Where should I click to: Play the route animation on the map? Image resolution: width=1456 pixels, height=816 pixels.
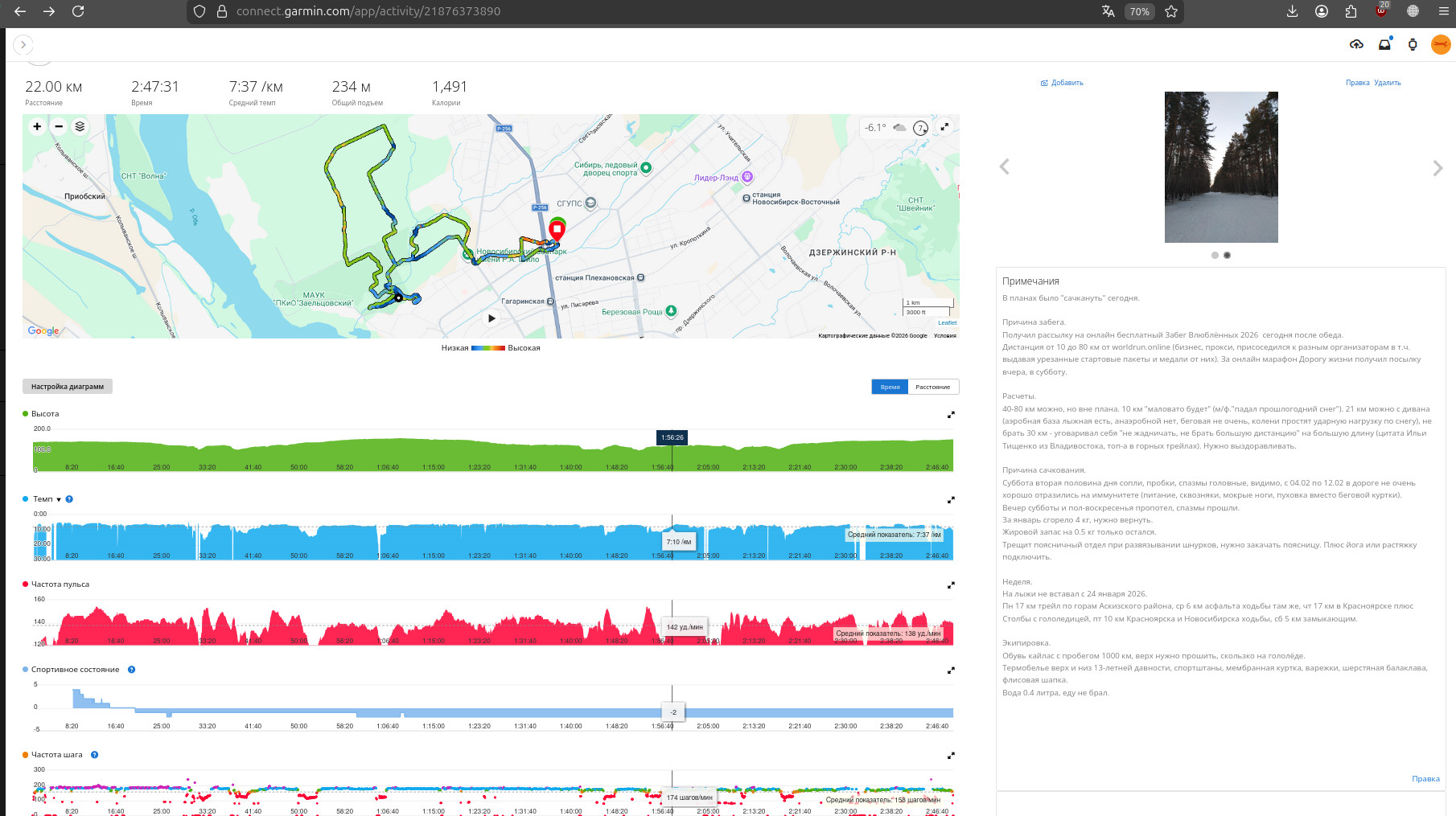(x=492, y=318)
